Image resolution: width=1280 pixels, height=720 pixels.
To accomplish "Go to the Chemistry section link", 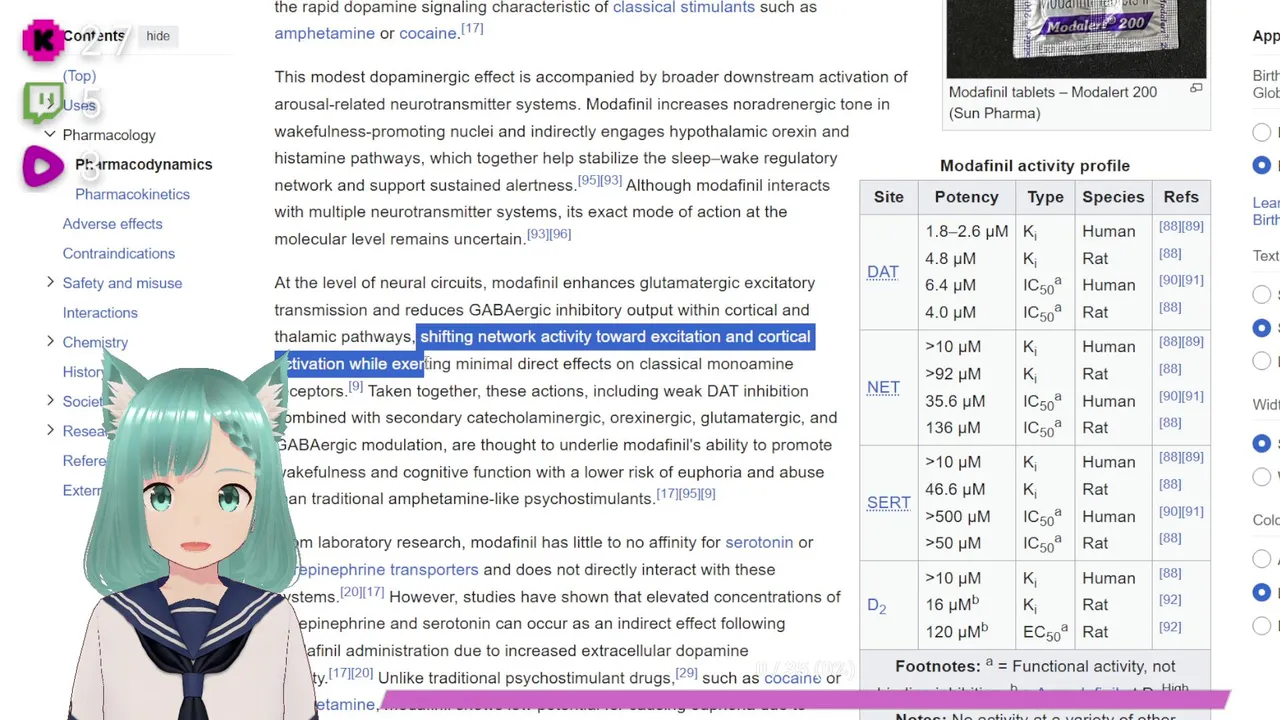I will coord(95,342).
